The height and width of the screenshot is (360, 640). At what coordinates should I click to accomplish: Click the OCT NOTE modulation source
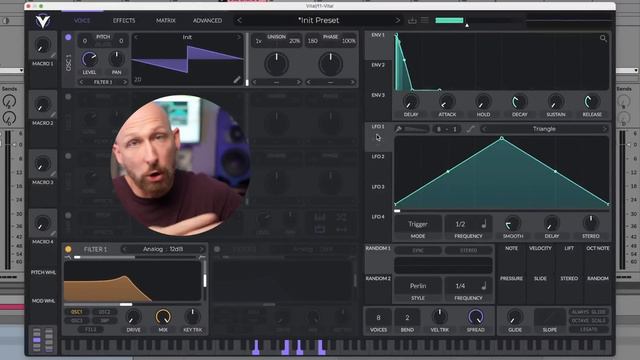tap(598, 248)
